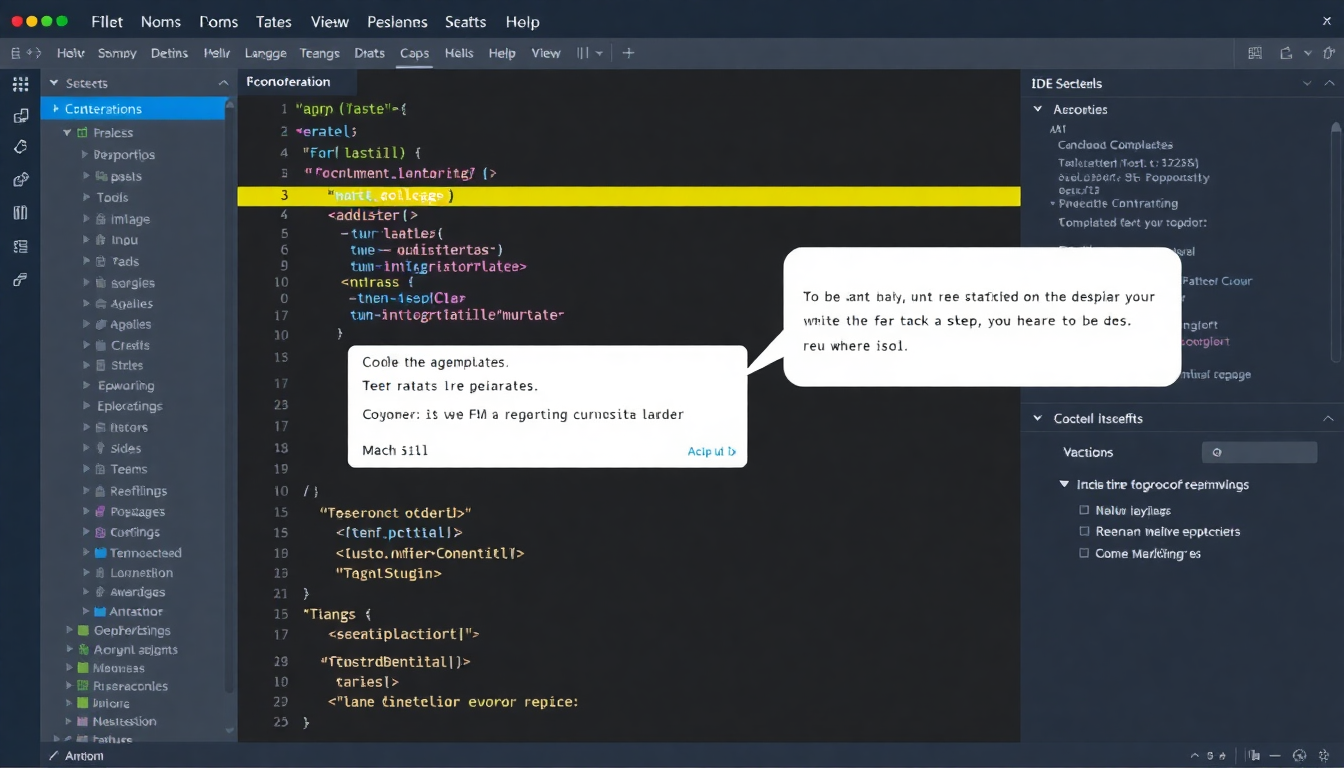Enable the first checkbox under Vactions list
This screenshot has height=768, width=1344.
1084,510
